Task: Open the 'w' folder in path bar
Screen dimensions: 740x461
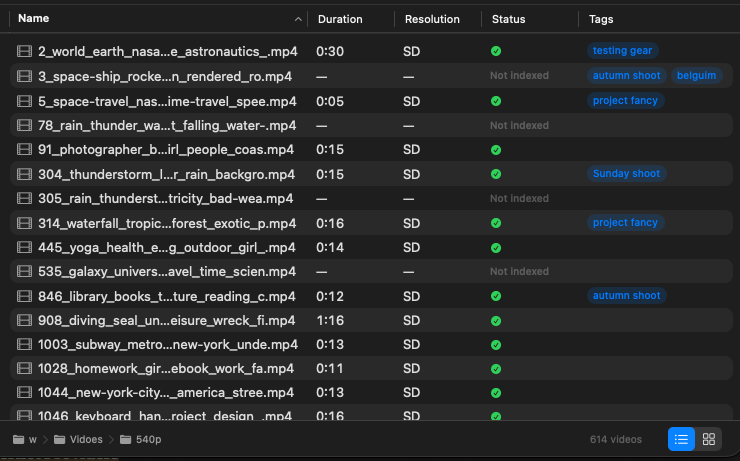Action: pos(25,439)
